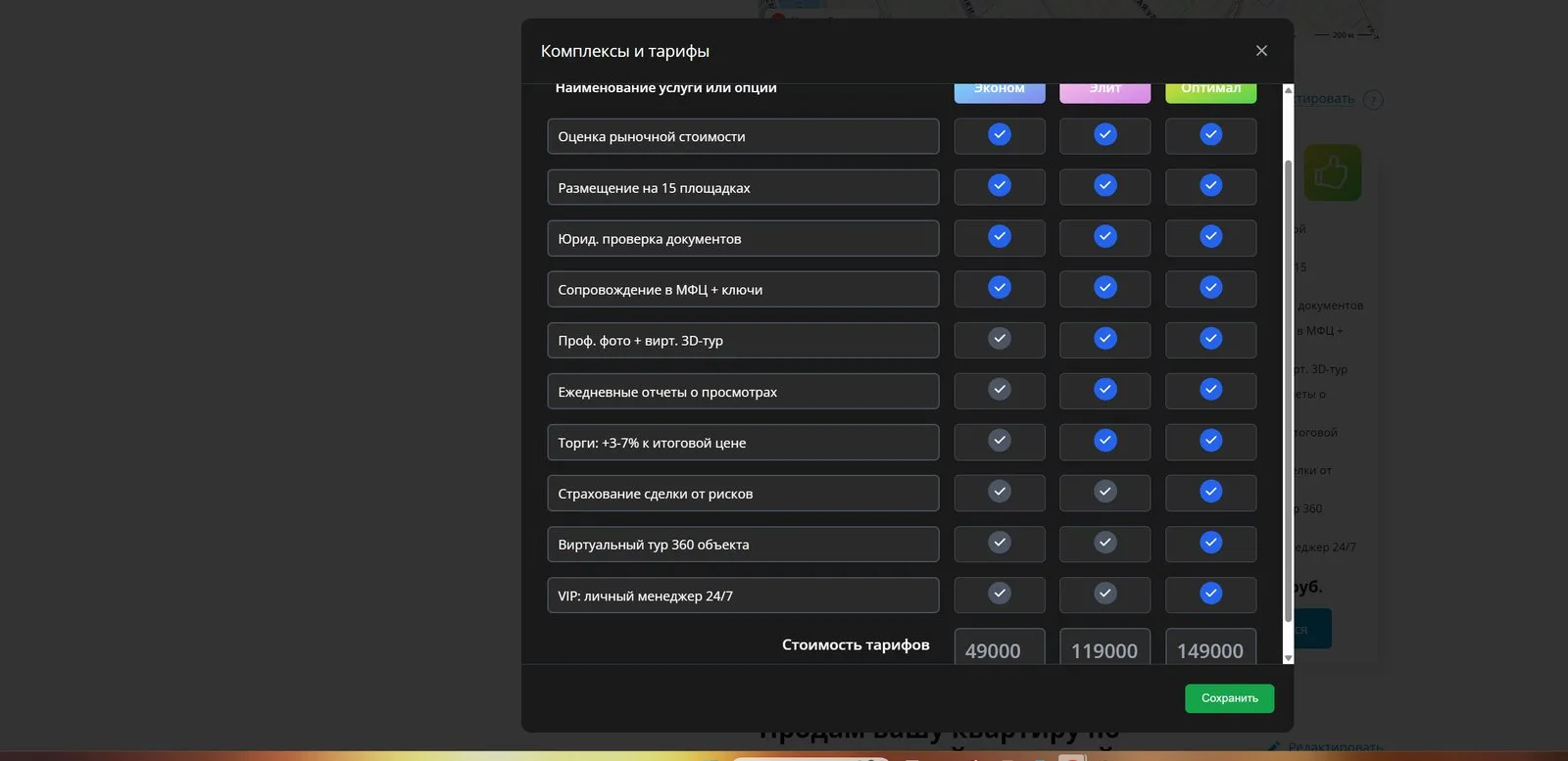Click the dialog's vertical scrollbar thumb

pos(1288,390)
